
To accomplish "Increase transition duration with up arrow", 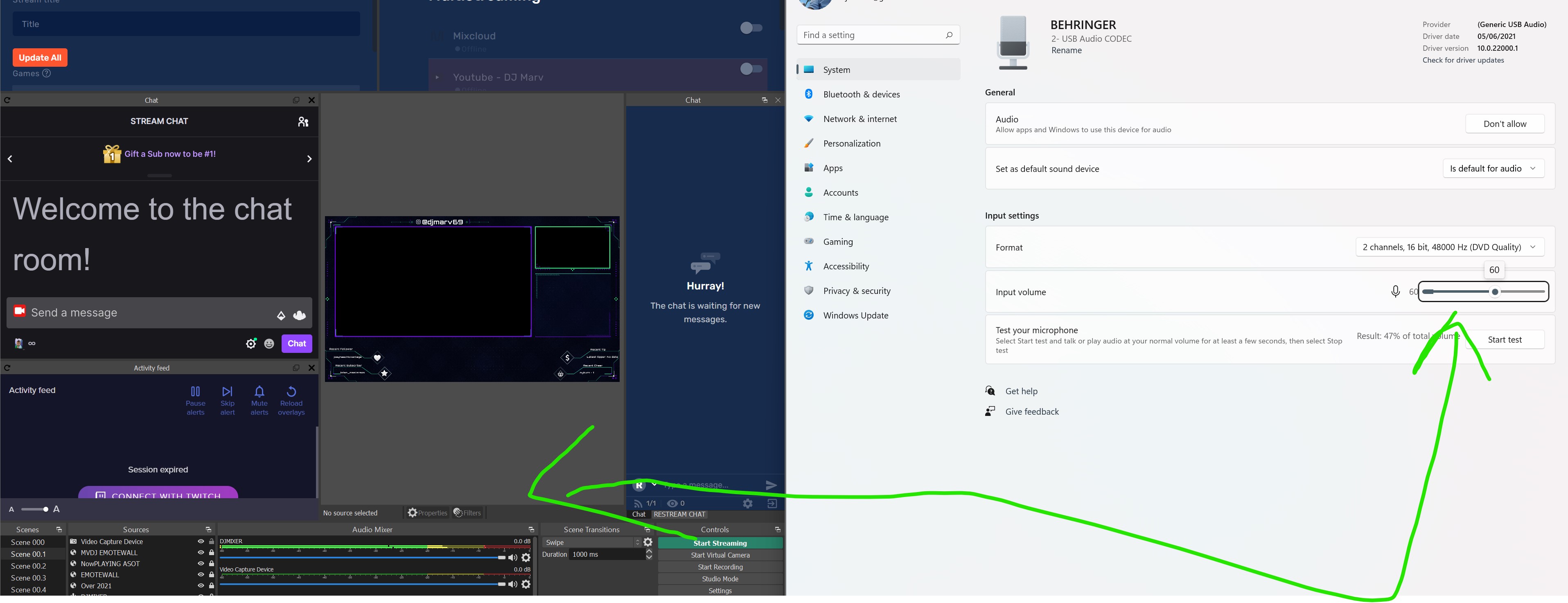I will click(x=649, y=551).
